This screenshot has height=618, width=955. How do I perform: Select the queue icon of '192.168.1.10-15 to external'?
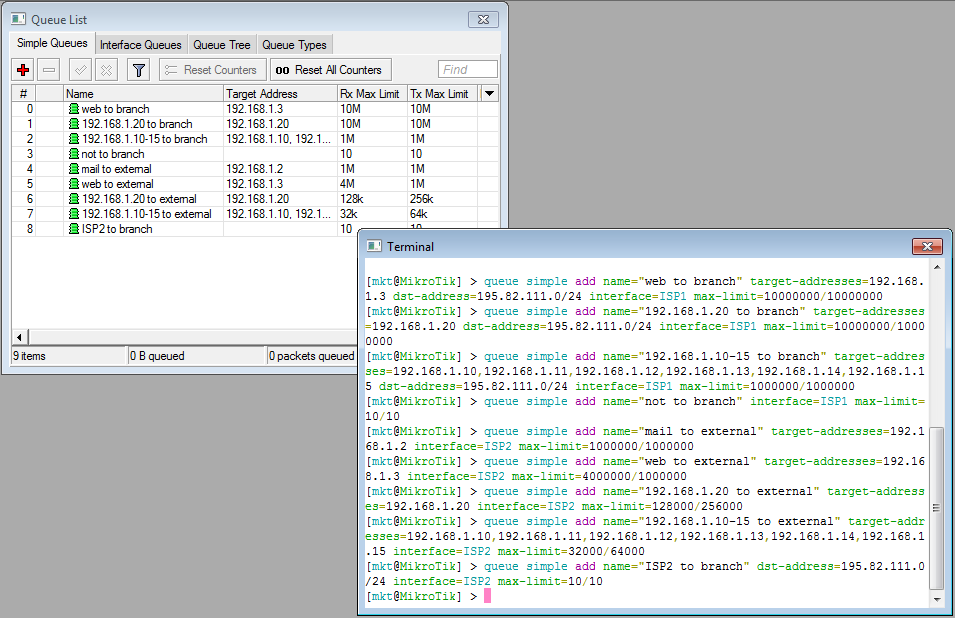pos(74,214)
